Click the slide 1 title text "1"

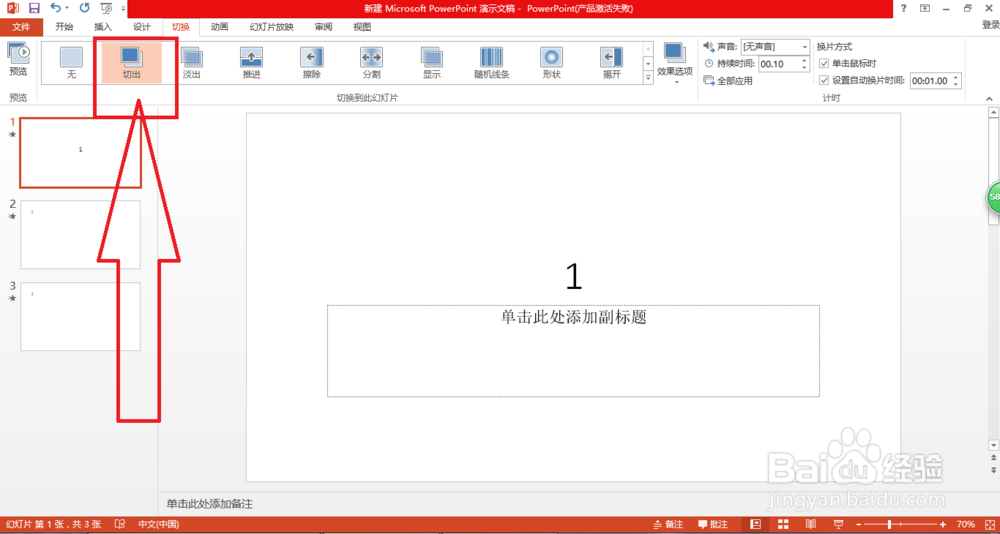(x=574, y=277)
